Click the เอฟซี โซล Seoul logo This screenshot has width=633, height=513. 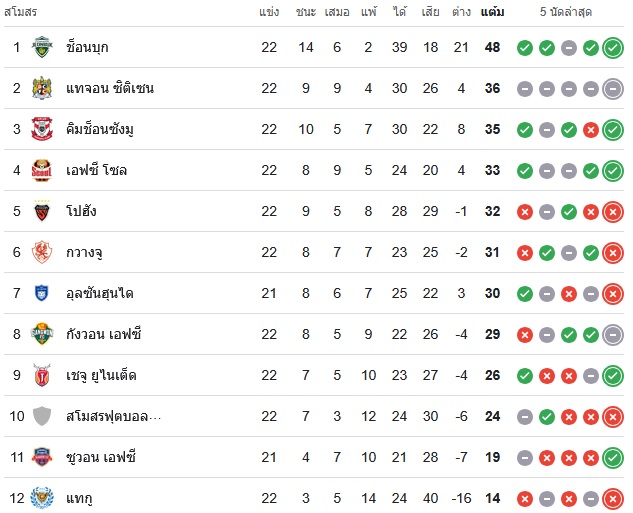click(42, 170)
